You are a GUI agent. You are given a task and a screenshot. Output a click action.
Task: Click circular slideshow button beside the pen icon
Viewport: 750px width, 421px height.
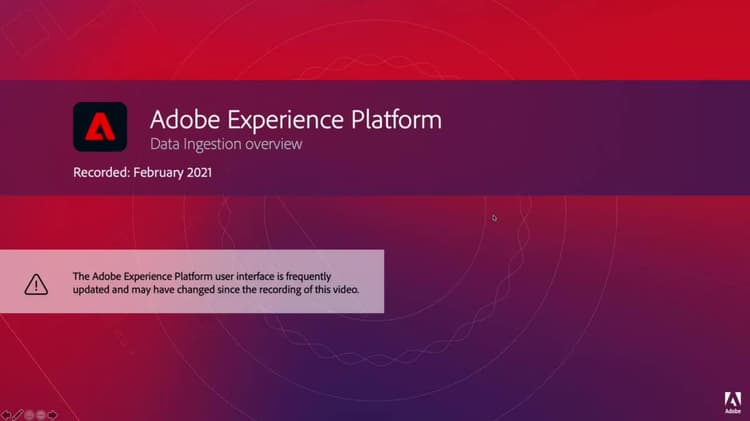pos(29,415)
